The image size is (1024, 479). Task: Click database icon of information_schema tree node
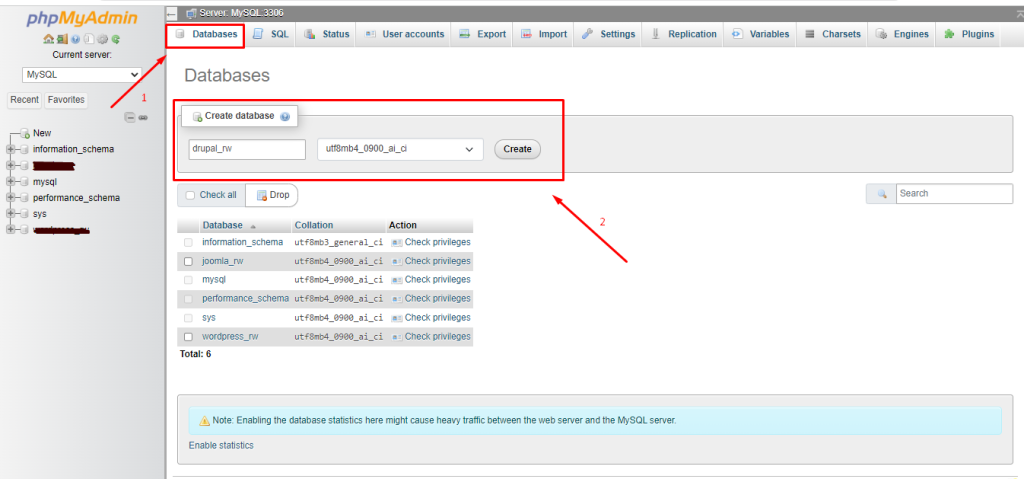point(24,149)
